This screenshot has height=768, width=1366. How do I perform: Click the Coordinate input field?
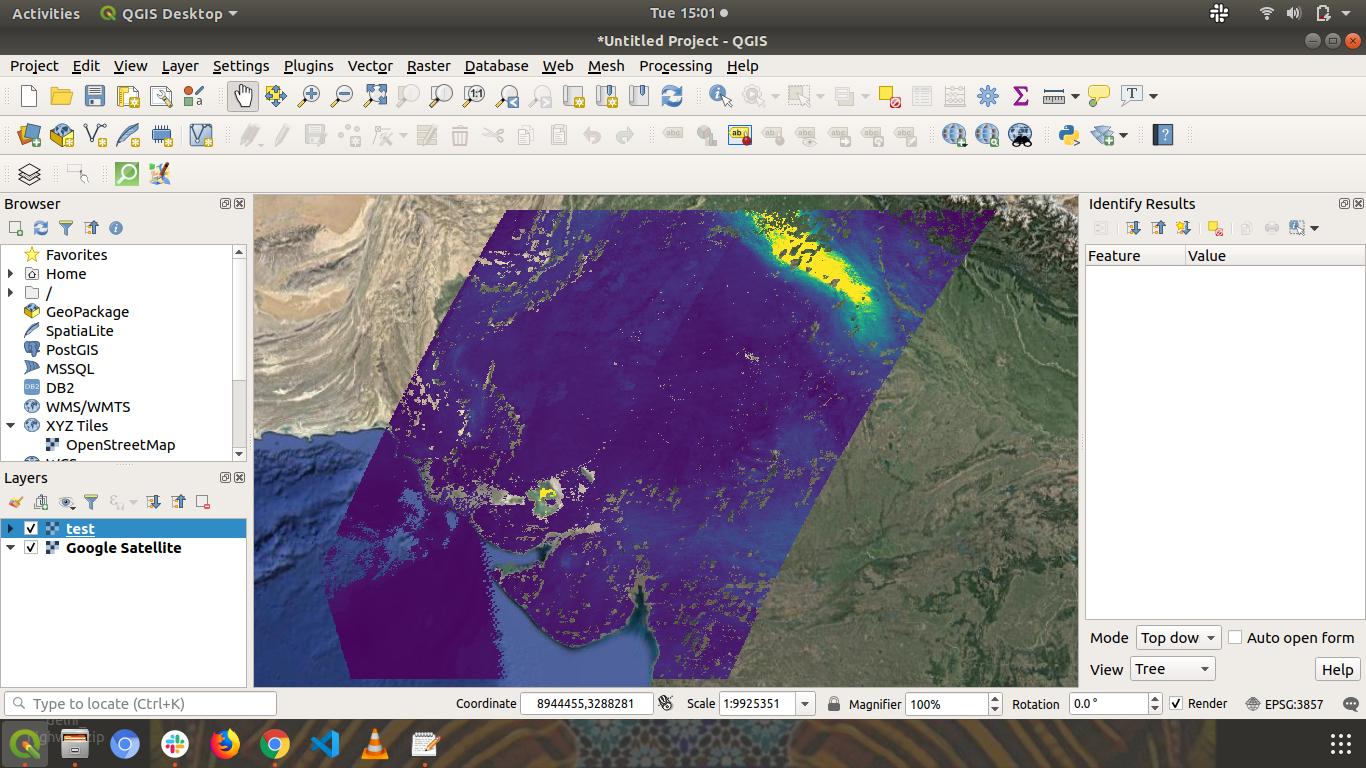pos(587,704)
